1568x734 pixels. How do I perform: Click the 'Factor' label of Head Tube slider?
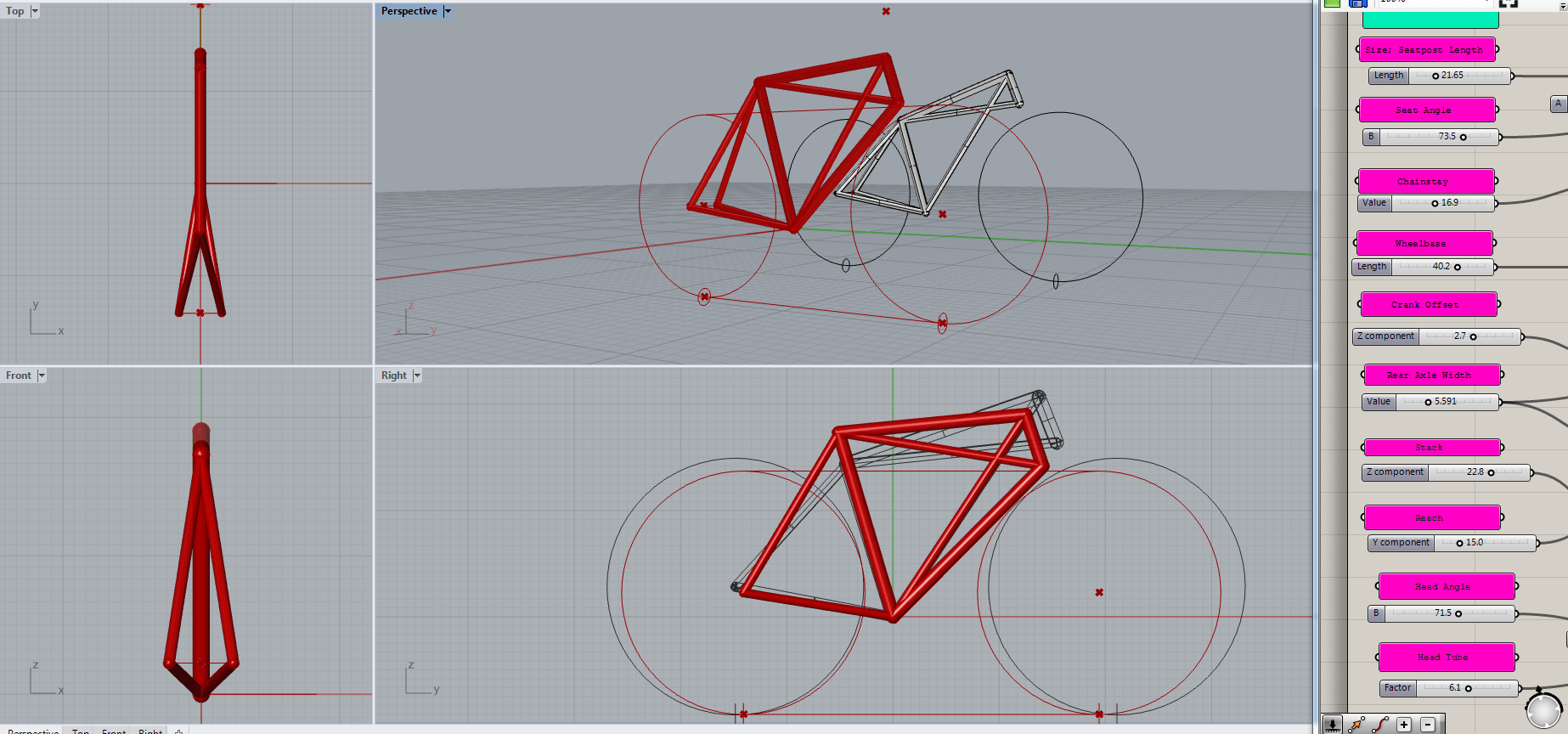(1397, 688)
